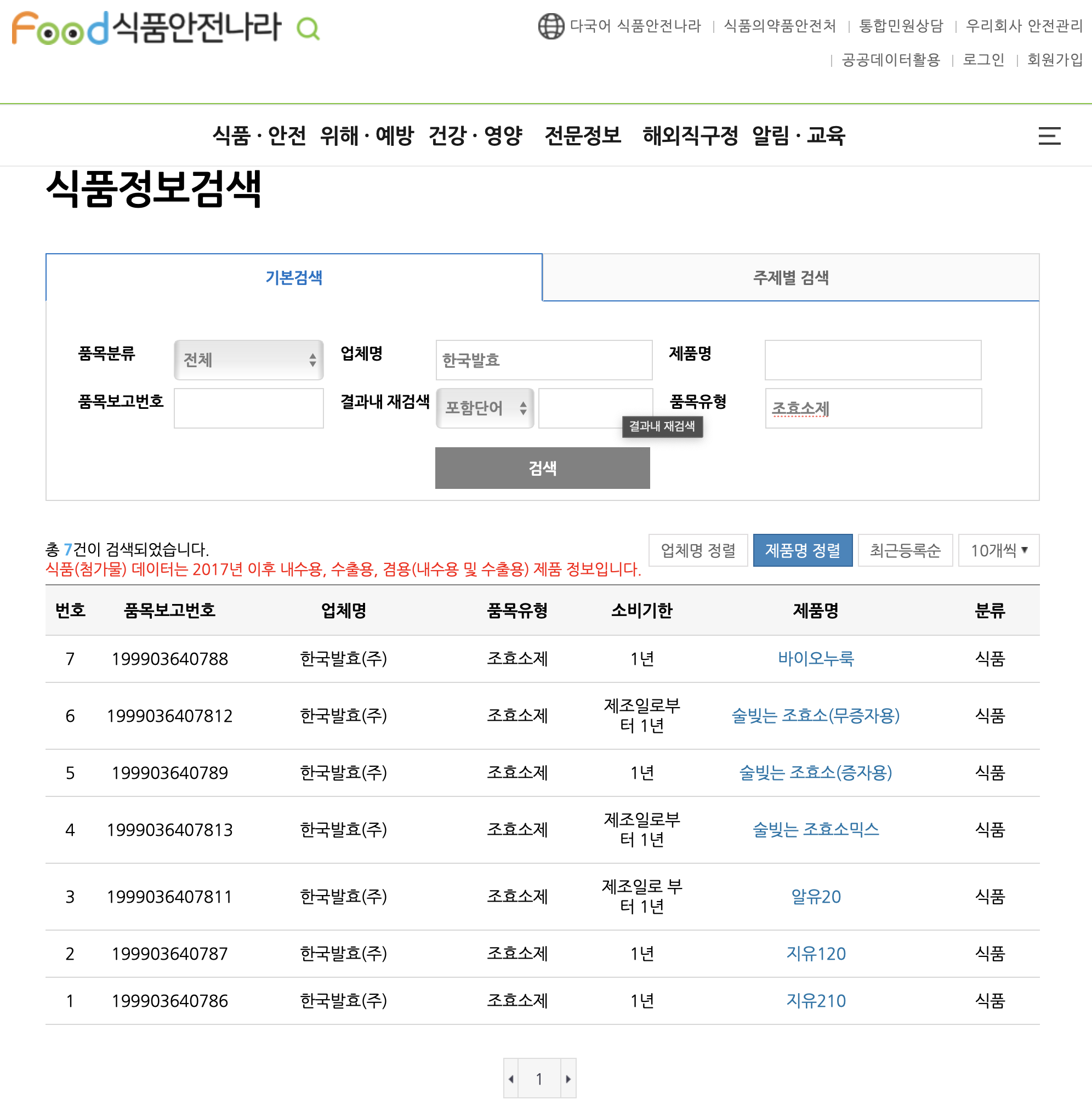Click the green search magnifier icon
The height and width of the screenshot is (1117, 1092).
pyautogui.click(x=308, y=28)
